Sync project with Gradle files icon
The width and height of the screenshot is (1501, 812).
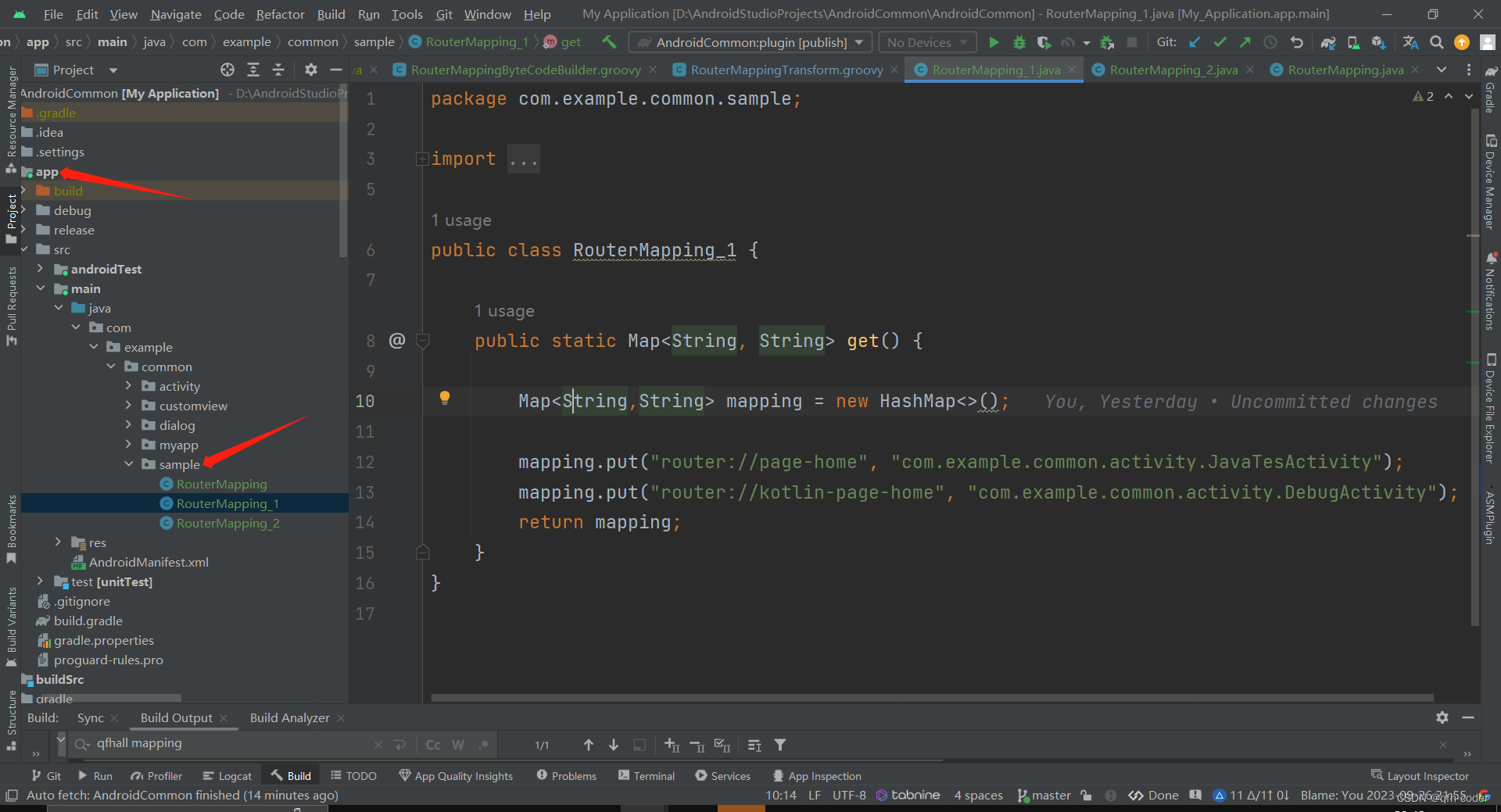click(x=1327, y=42)
